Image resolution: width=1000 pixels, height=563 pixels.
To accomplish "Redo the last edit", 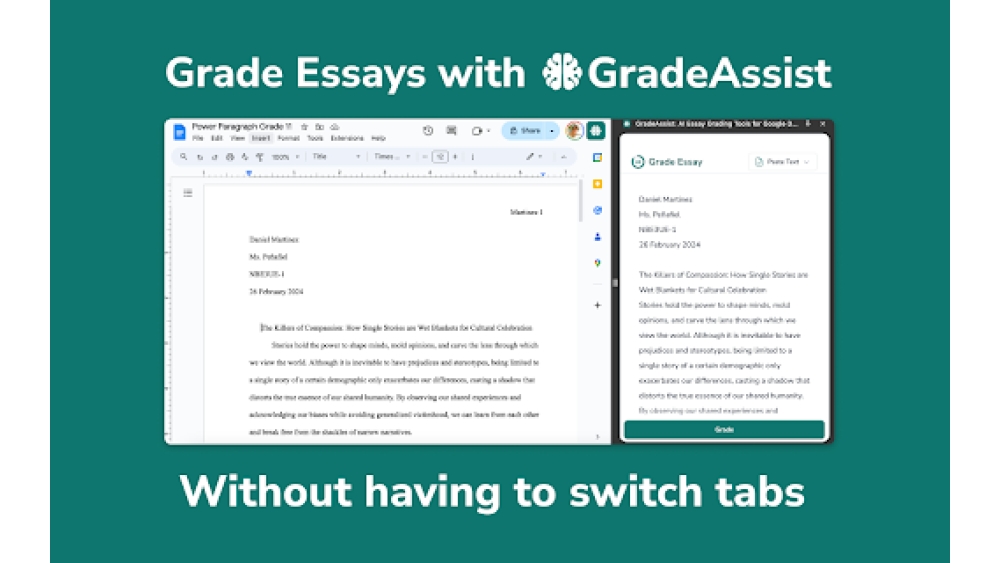I will click(x=214, y=157).
